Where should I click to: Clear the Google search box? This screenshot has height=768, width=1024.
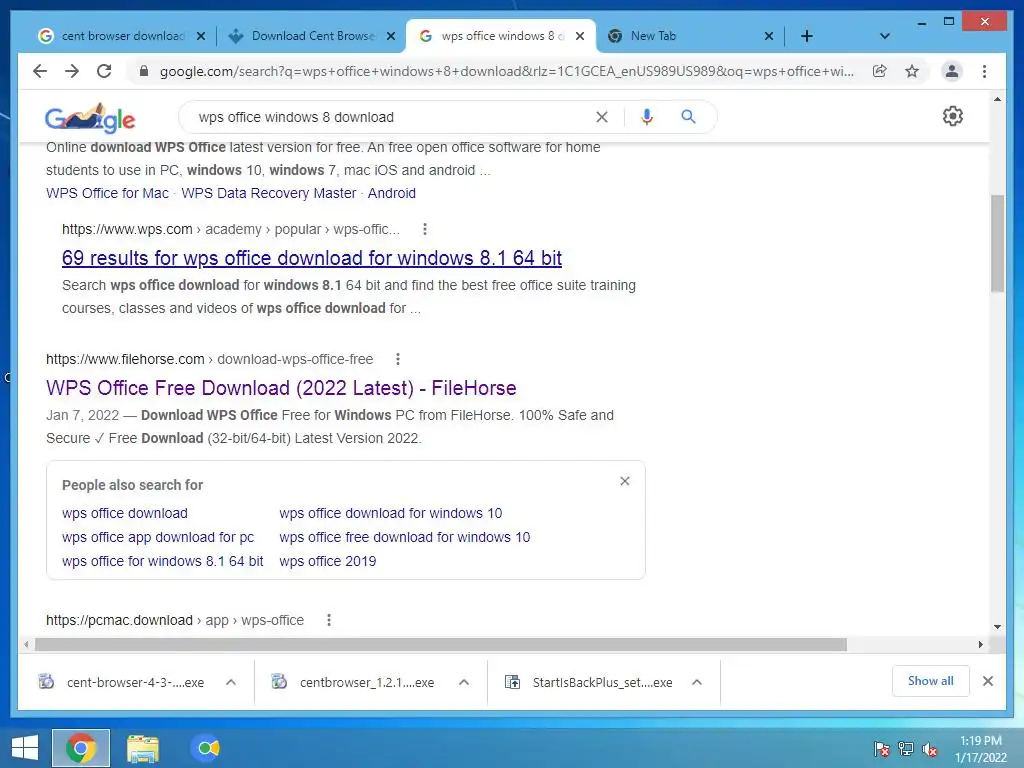(601, 117)
